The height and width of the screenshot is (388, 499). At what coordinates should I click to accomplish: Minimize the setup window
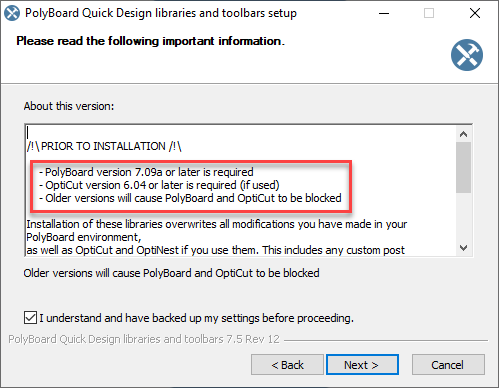point(384,13)
